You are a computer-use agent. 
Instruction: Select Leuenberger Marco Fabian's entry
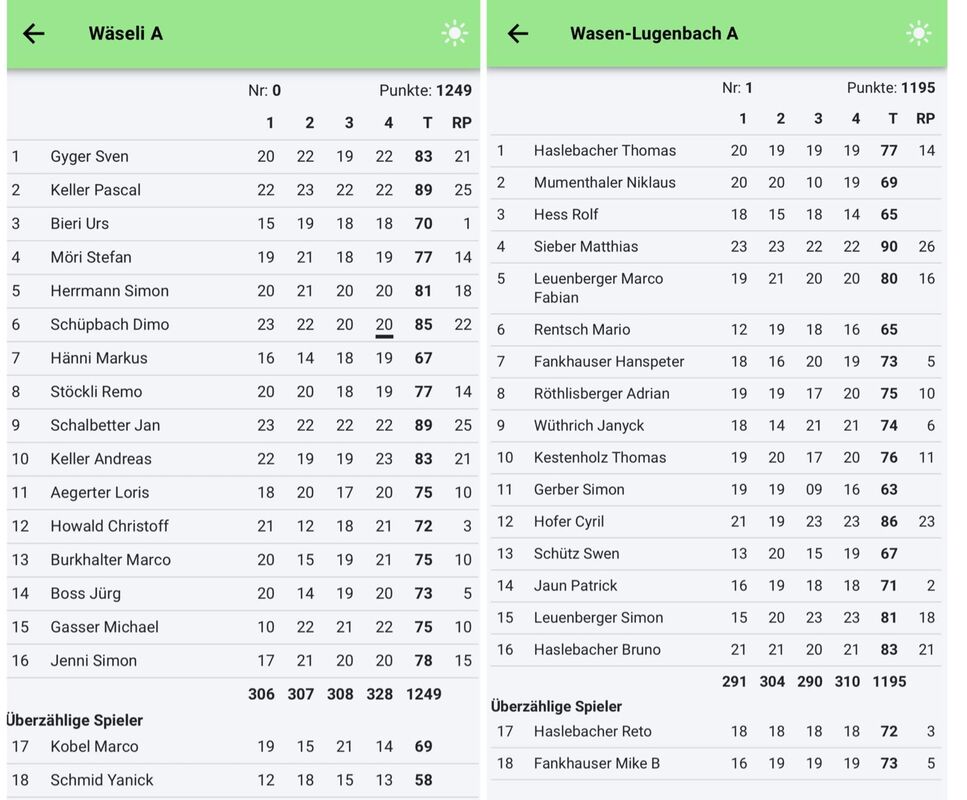[598, 287]
